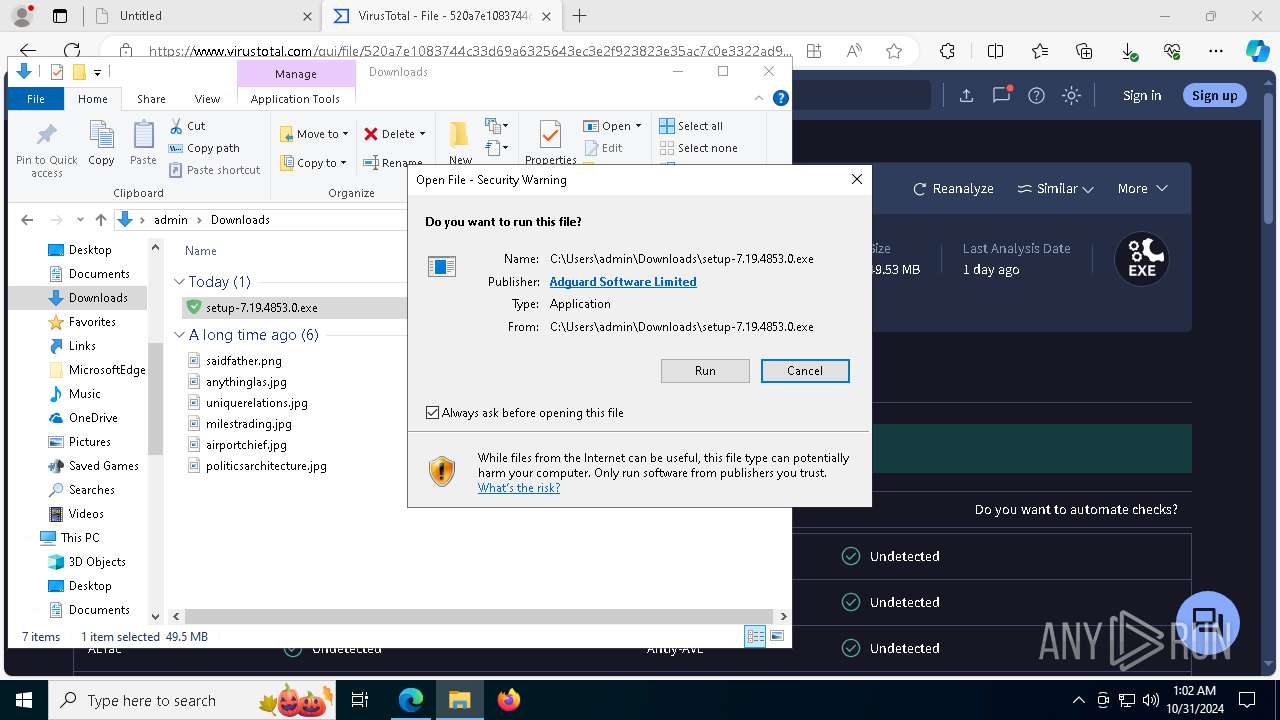This screenshot has width=1280, height=720.
Task: Open Adguard Software Limited publisher link
Action: point(623,282)
